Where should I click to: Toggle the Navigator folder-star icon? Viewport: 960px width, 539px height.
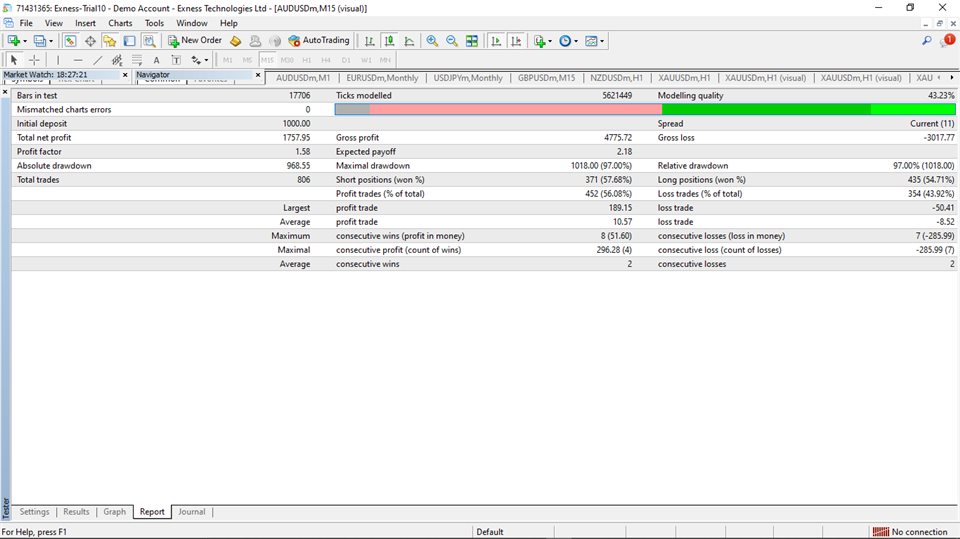(110, 41)
